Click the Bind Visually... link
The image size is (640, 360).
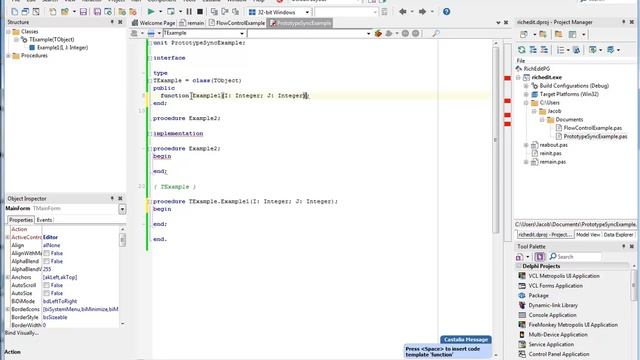(22, 333)
